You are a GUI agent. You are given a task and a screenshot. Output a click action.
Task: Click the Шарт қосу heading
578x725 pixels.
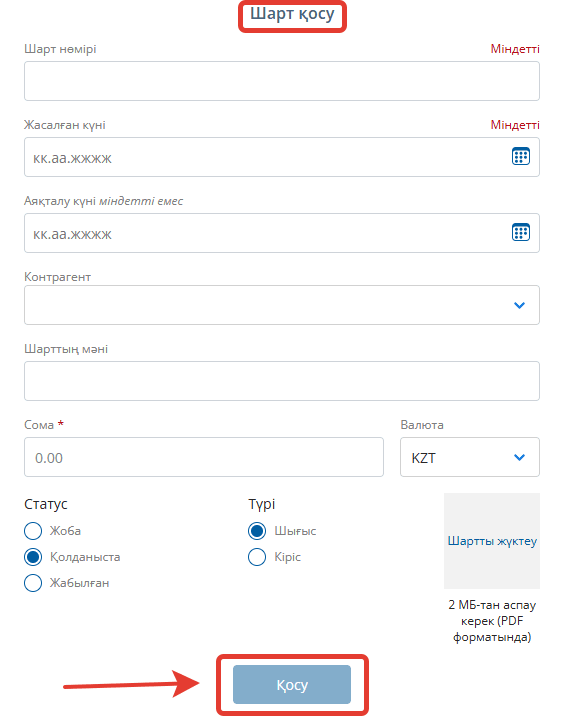pyautogui.click(x=292, y=14)
